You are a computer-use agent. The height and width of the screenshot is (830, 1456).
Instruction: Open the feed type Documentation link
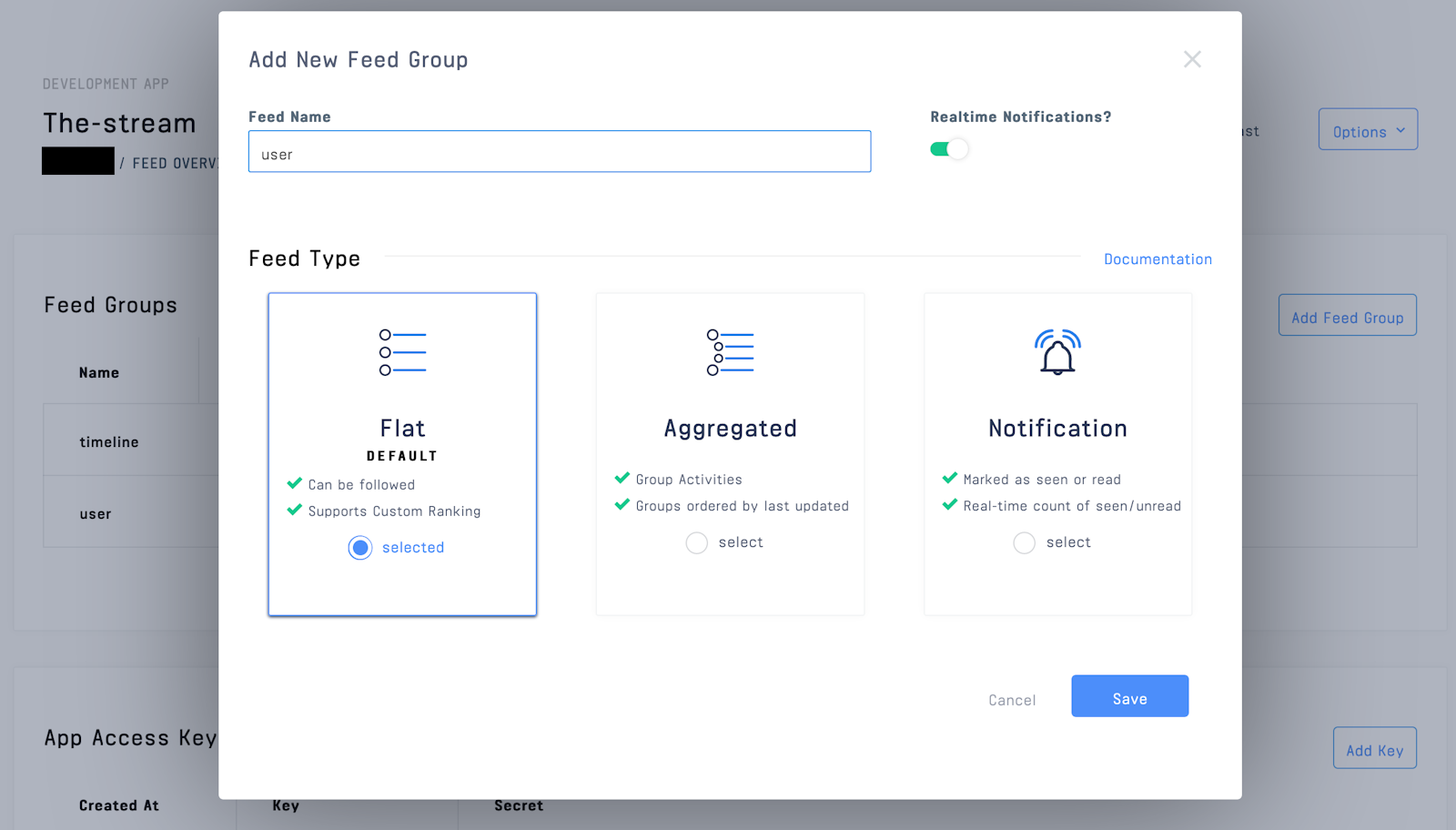tap(1158, 258)
